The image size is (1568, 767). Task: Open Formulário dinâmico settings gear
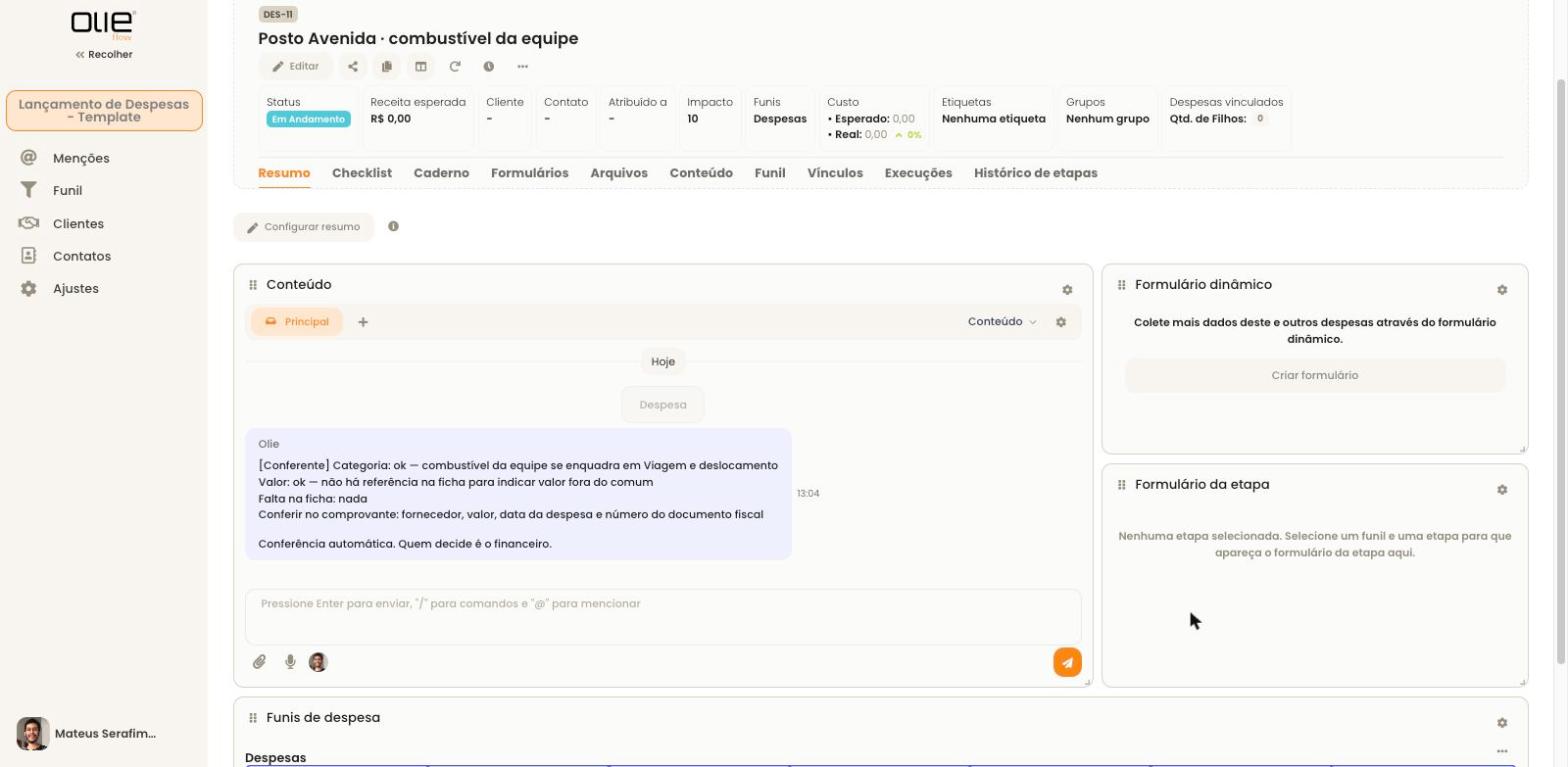[x=1502, y=290]
